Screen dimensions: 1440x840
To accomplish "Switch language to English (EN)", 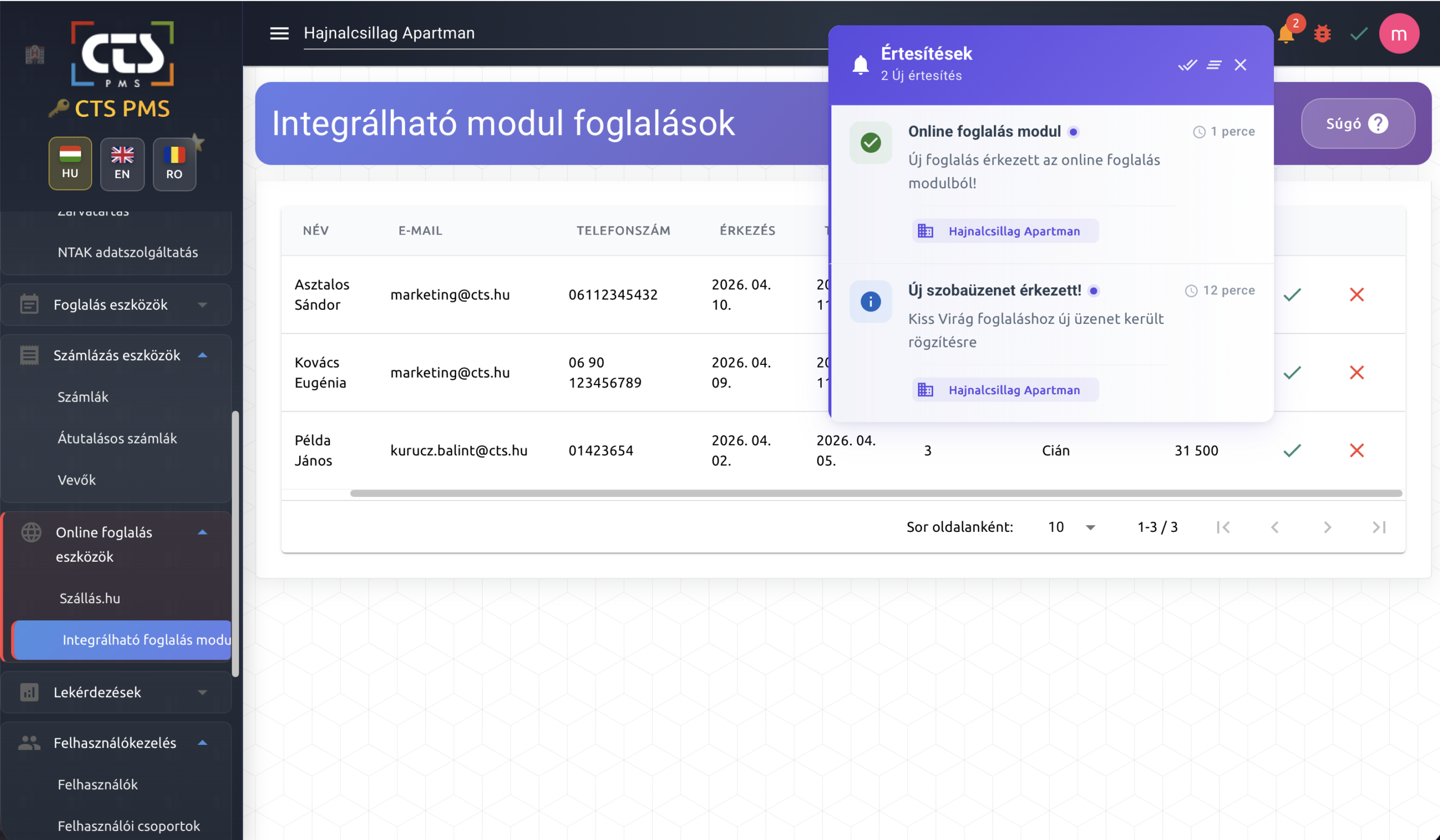I will click(122, 164).
